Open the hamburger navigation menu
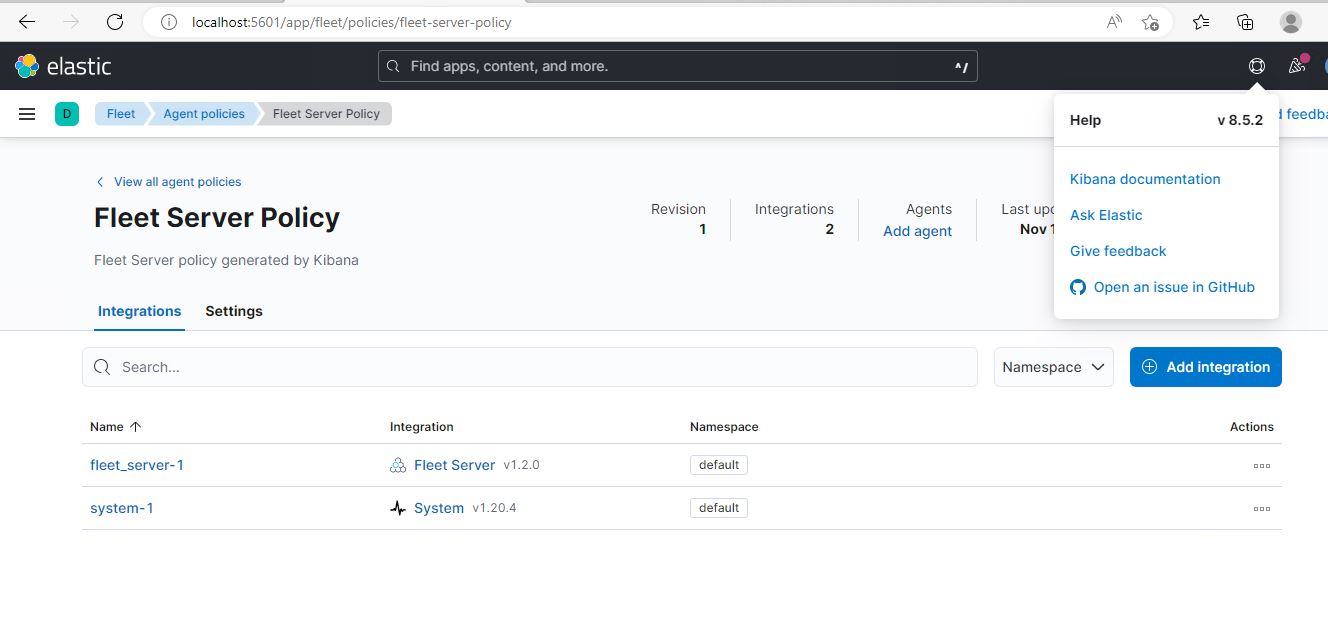 point(26,113)
